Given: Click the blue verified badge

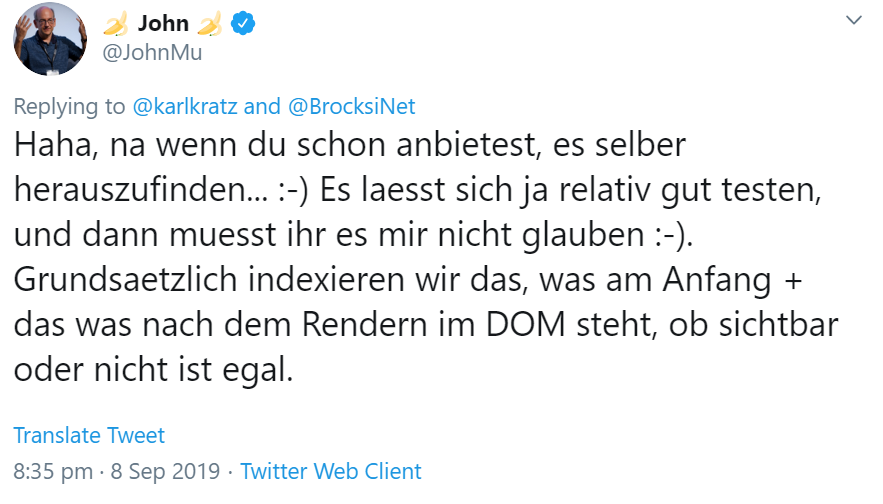Looking at the screenshot, I should pos(241,24).
